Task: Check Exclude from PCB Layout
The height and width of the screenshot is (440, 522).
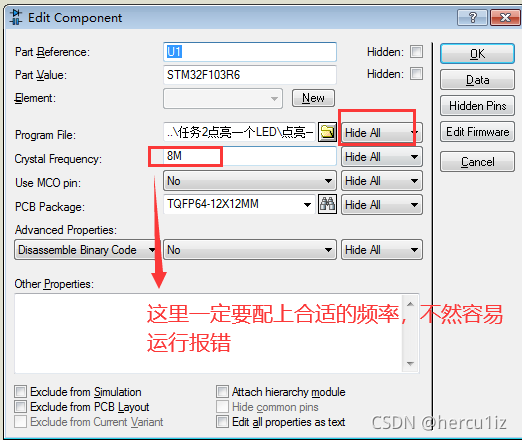Action: 20,407
